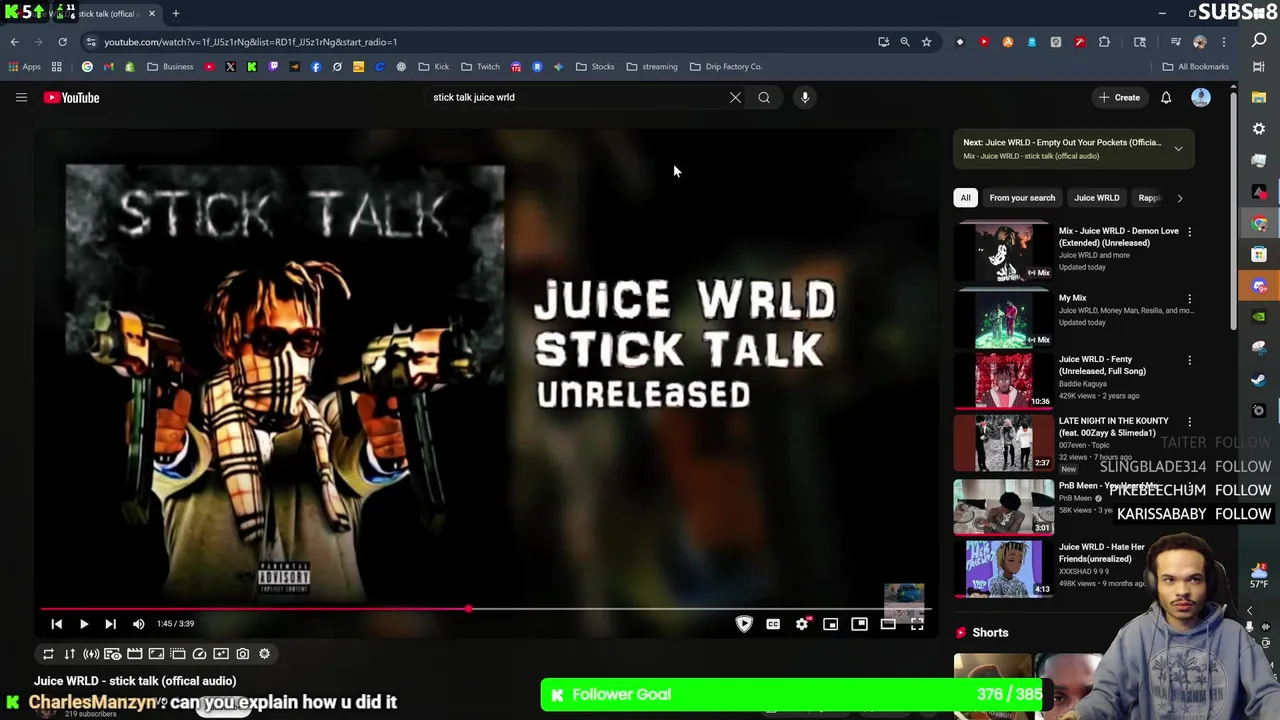
Task: Click the playback speed gauge icon under player
Action: (x=199, y=654)
